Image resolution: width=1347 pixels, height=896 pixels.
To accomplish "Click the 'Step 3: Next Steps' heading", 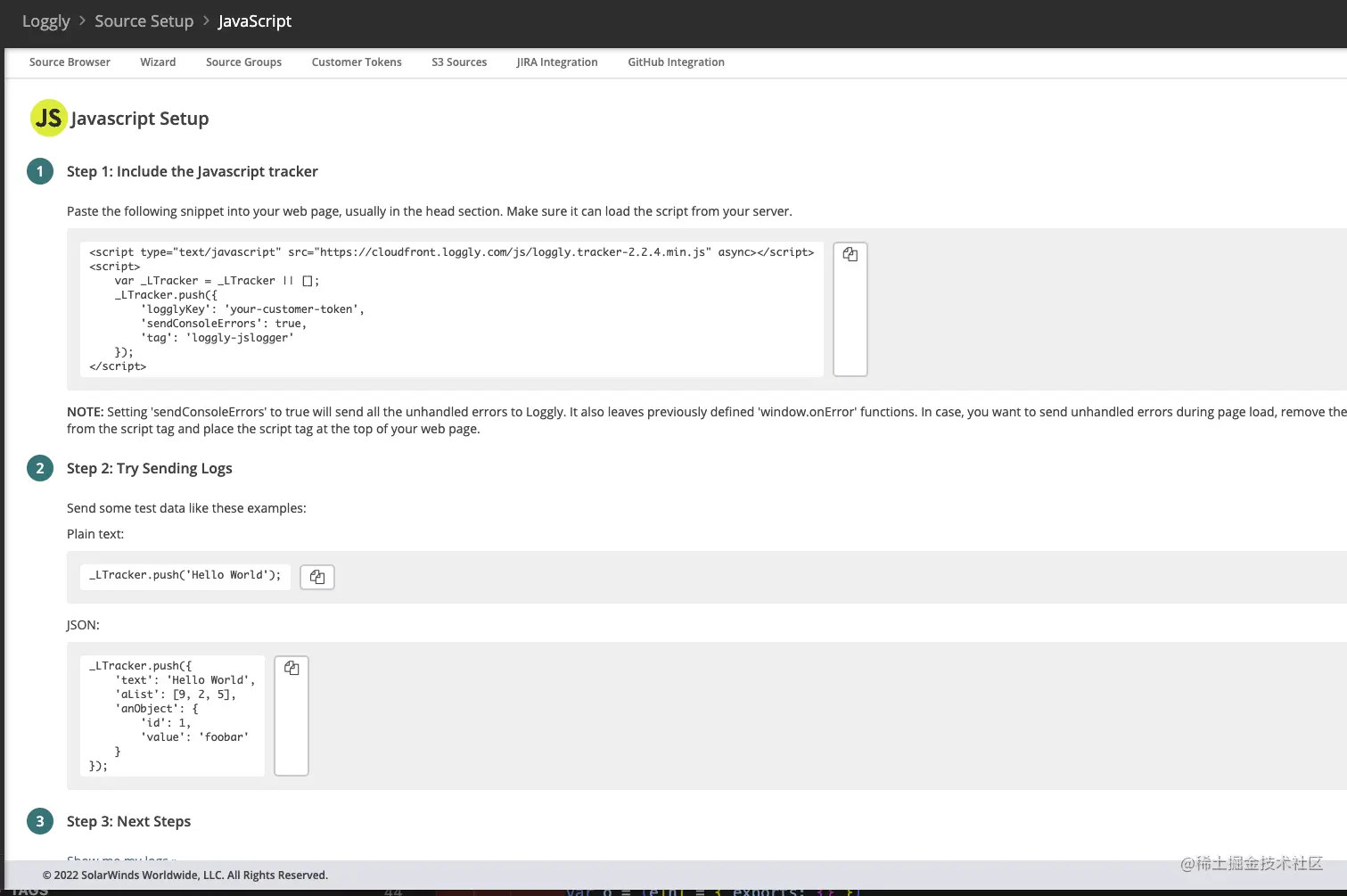I will 128,821.
